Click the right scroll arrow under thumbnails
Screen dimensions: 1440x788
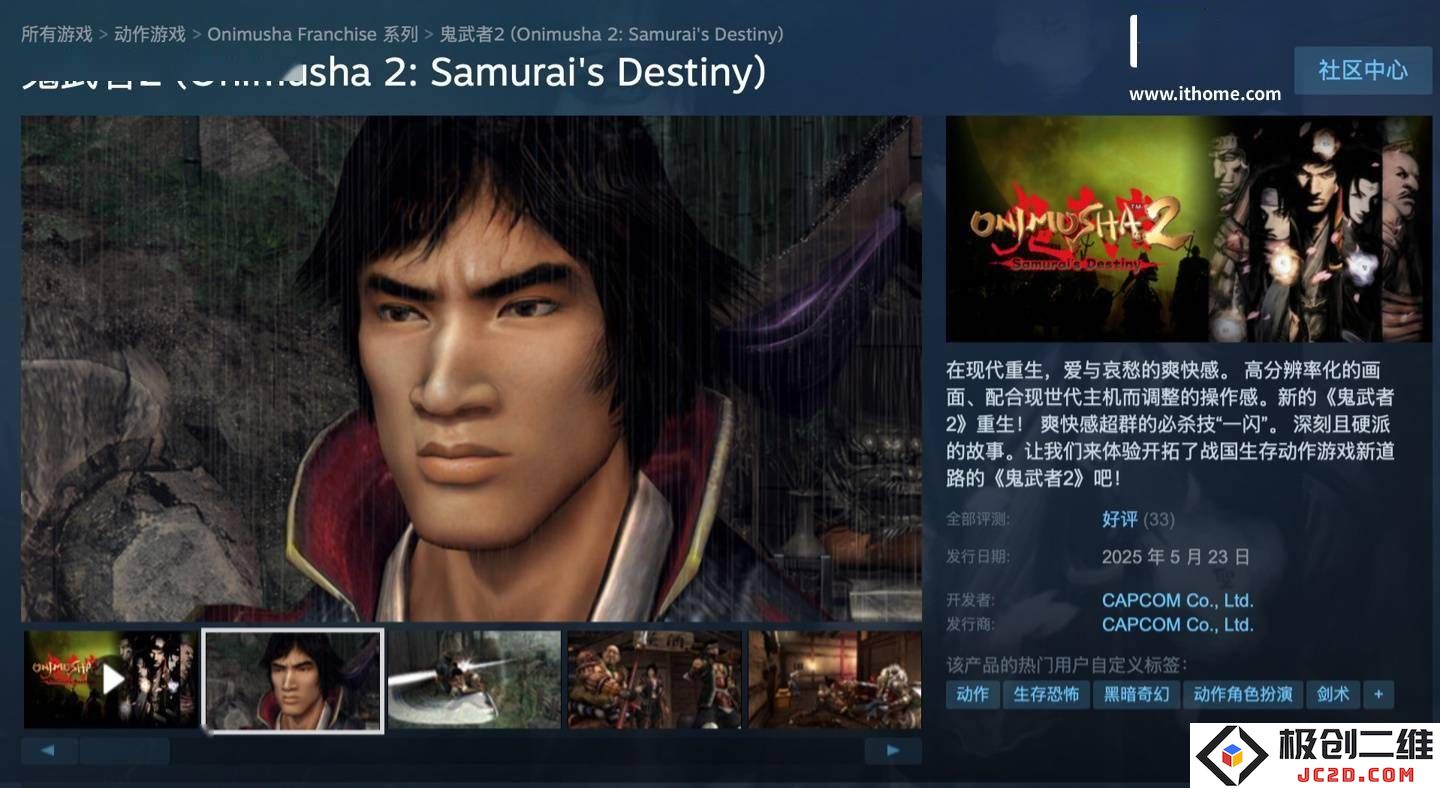893,751
